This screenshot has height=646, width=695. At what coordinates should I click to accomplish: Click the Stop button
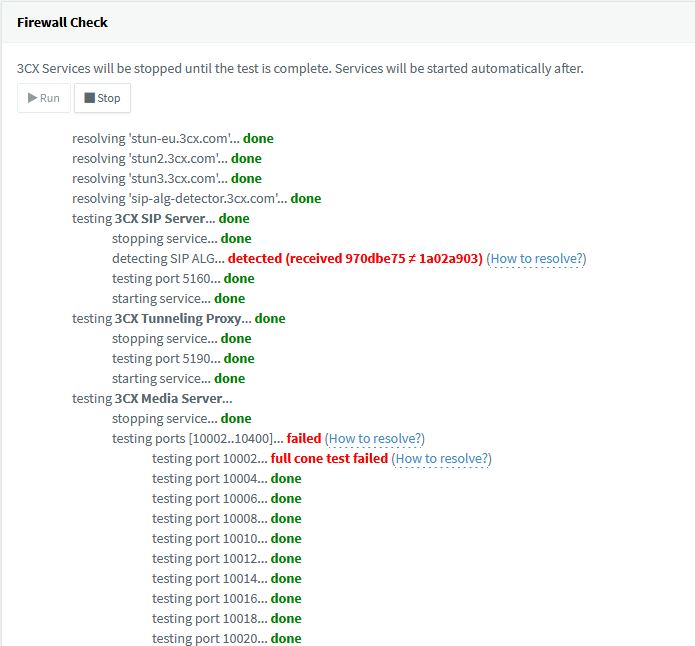[x=102, y=98]
